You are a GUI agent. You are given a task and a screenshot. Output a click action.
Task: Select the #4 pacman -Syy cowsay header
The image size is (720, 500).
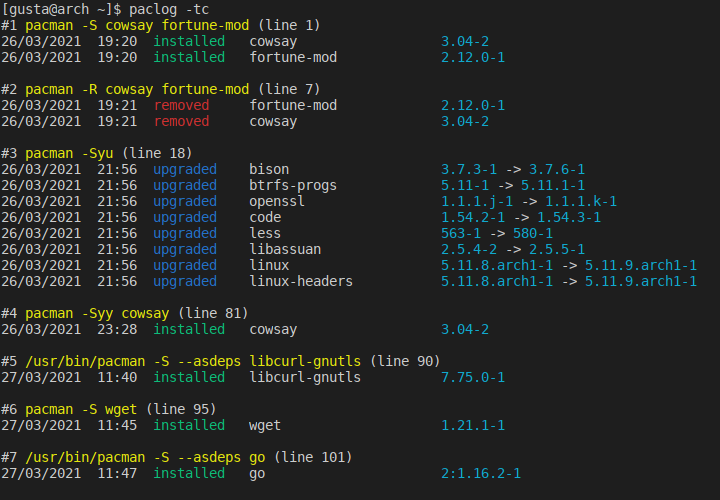click(x=124, y=314)
